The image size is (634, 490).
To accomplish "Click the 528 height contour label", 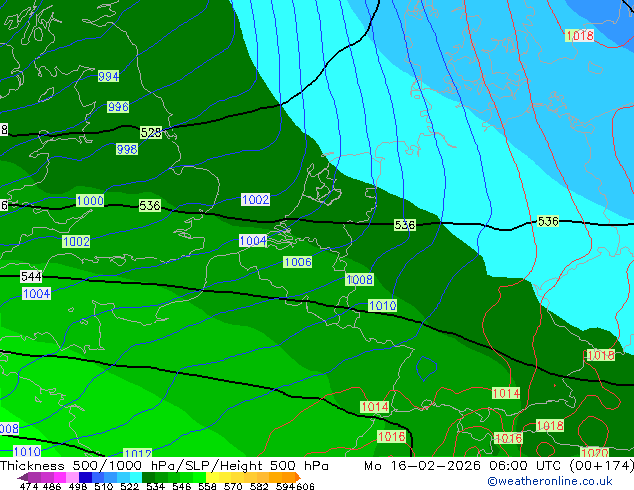I will coord(151,133).
